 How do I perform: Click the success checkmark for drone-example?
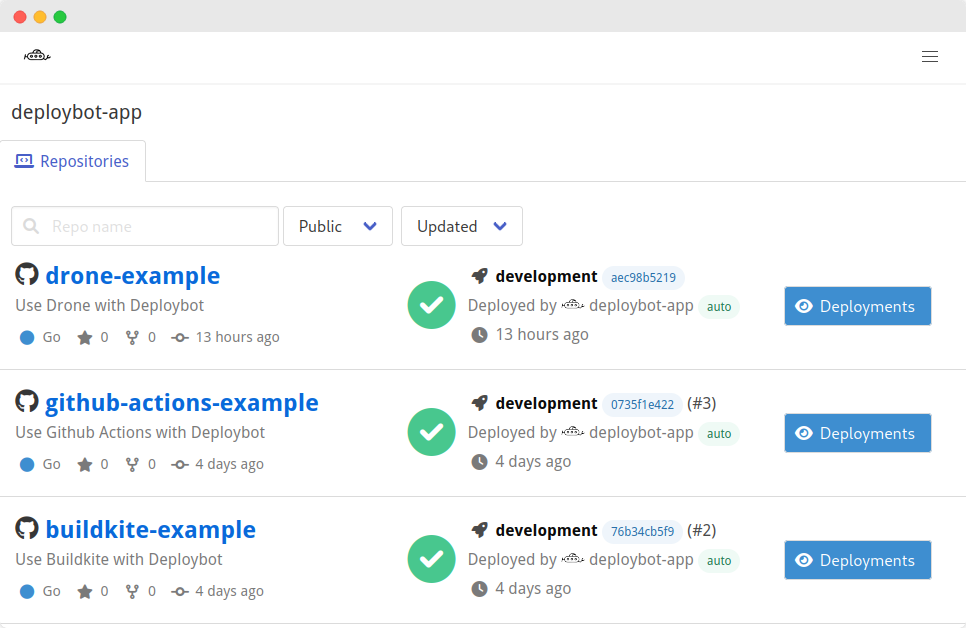431,305
